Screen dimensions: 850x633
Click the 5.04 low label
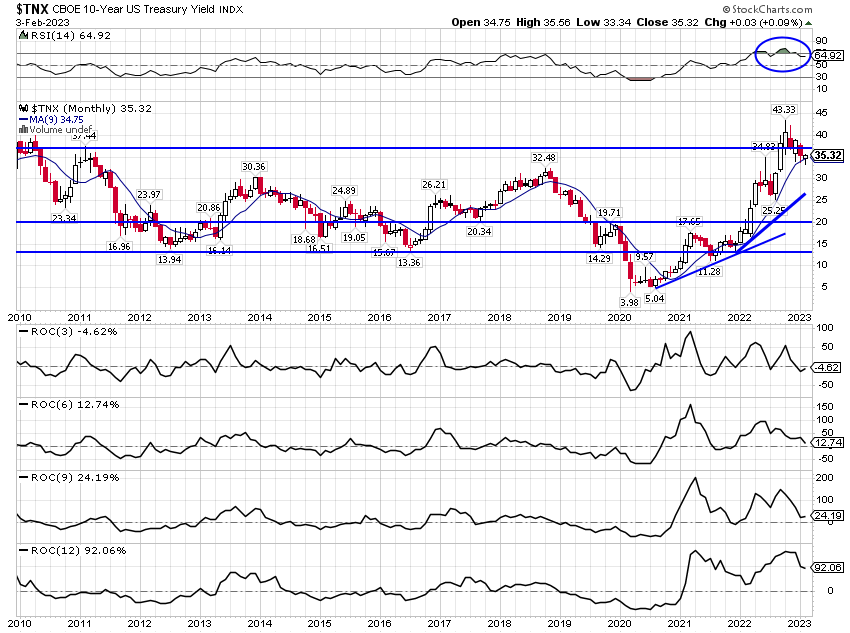coord(654,299)
